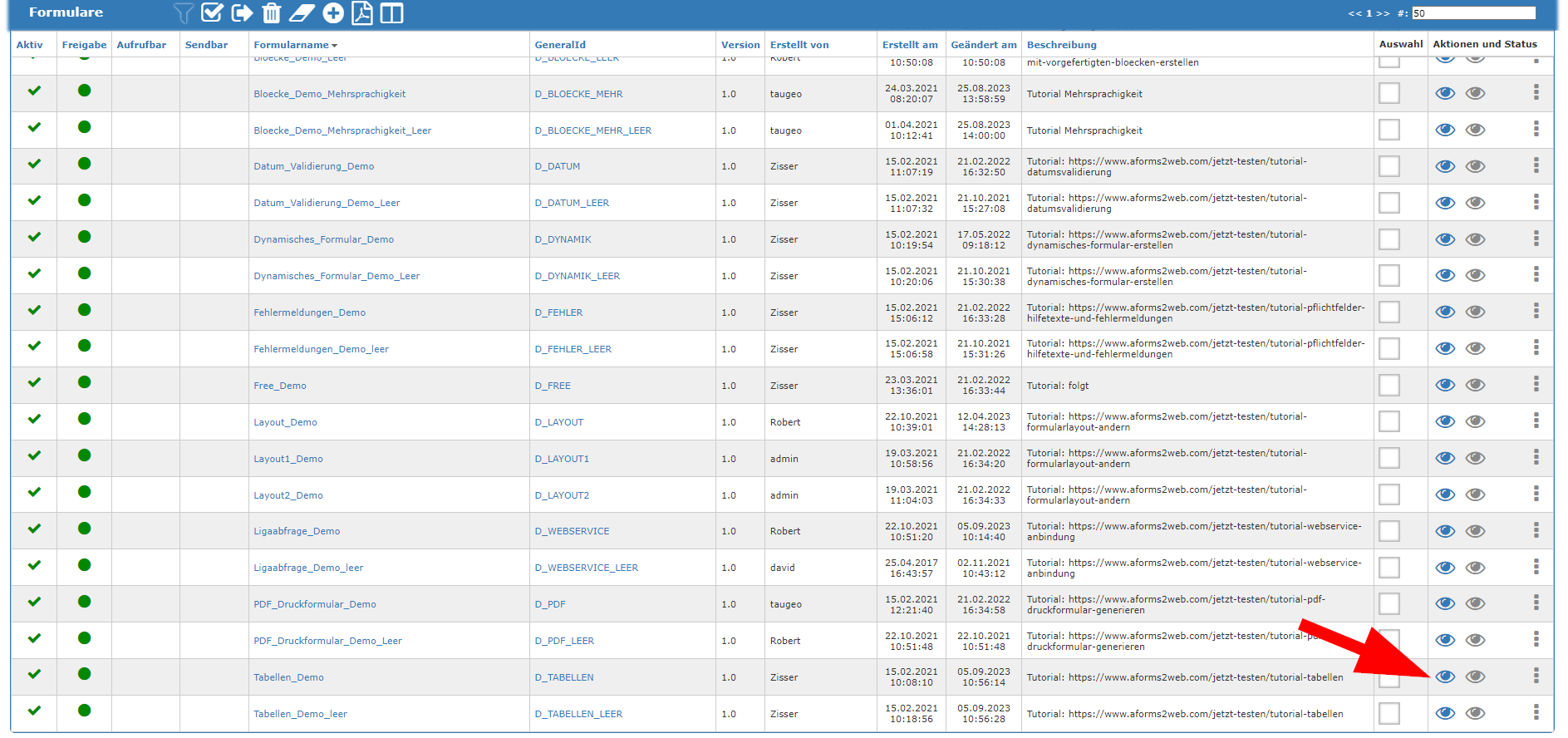Open three-dot menu for PDF_Druckformular_Demo_Leer
This screenshot has height=738, width=1568.
pos(1536,639)
